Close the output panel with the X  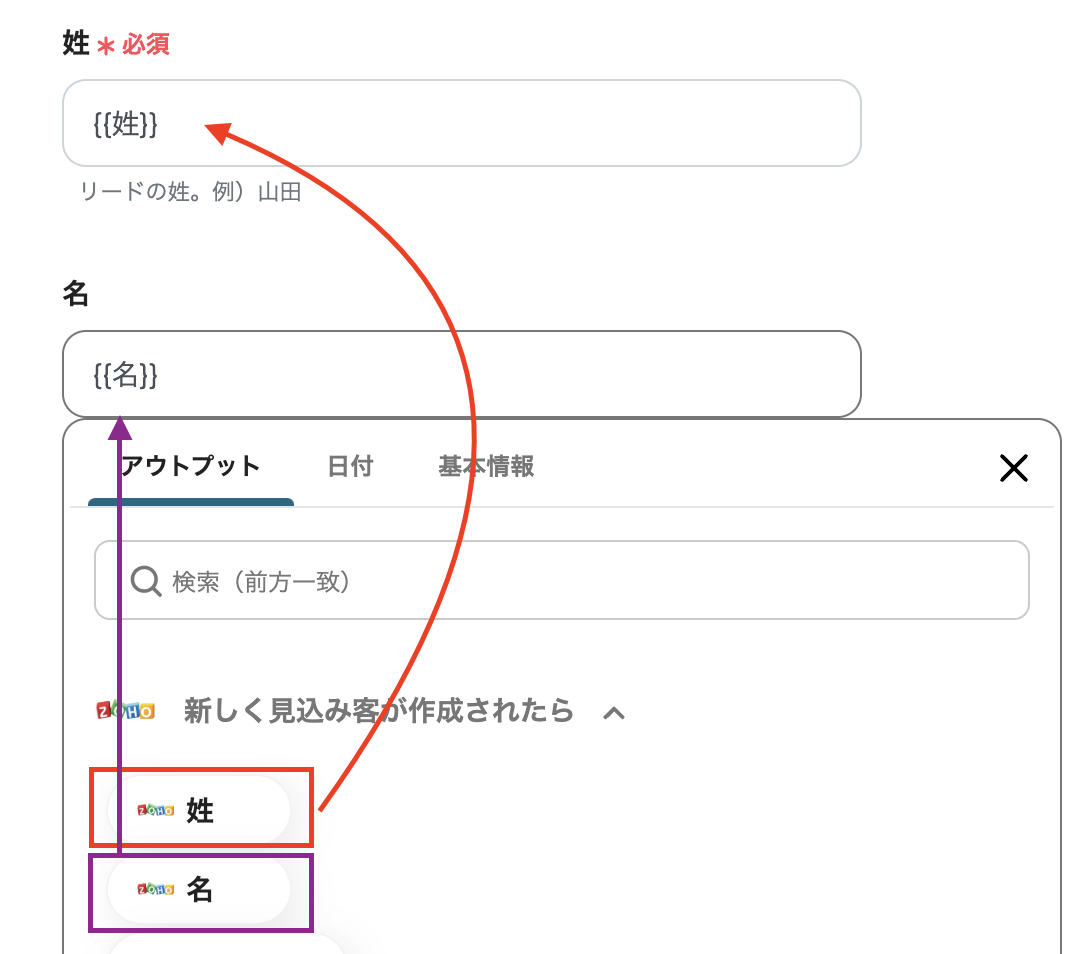[1013, 468]
